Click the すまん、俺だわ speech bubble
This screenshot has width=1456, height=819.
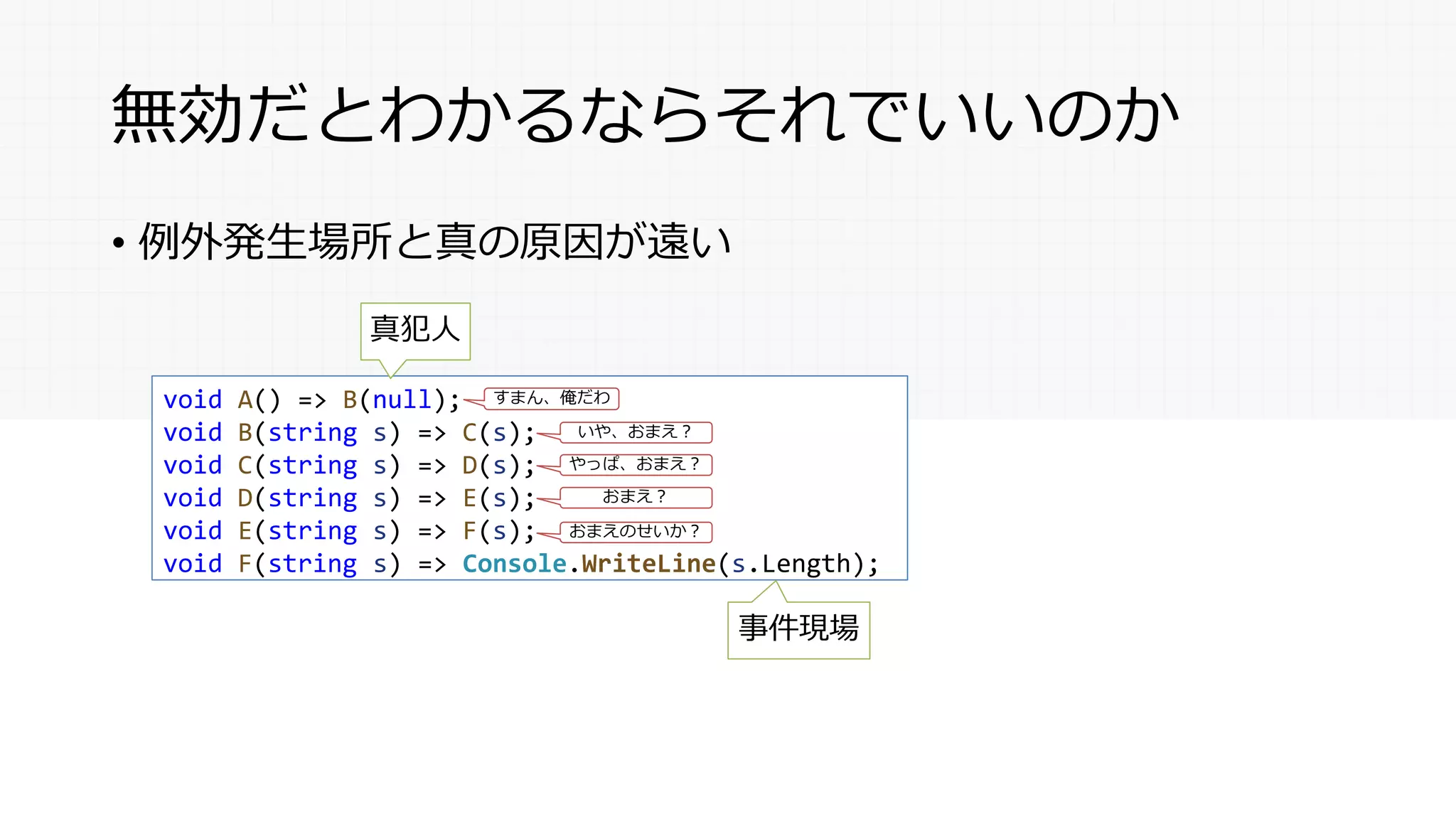[x=552, y=398]
